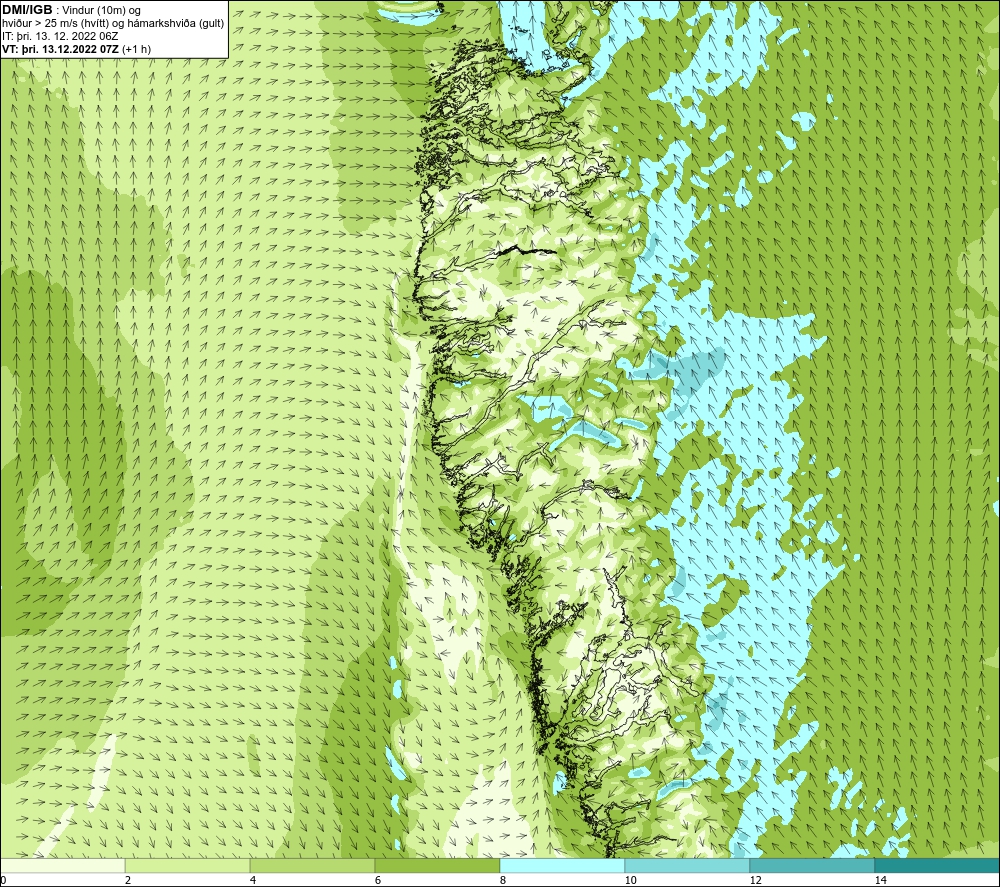Click the '4' label on the colour scale
1000x887 pixels.
pyautogui.click(x=253, y=880)
